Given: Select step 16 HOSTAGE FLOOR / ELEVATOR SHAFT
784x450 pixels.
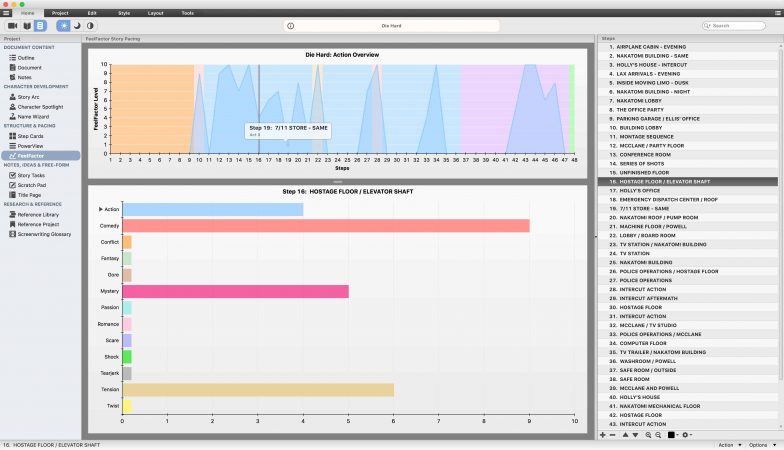Looking at the screenshot, I should 688,182.
